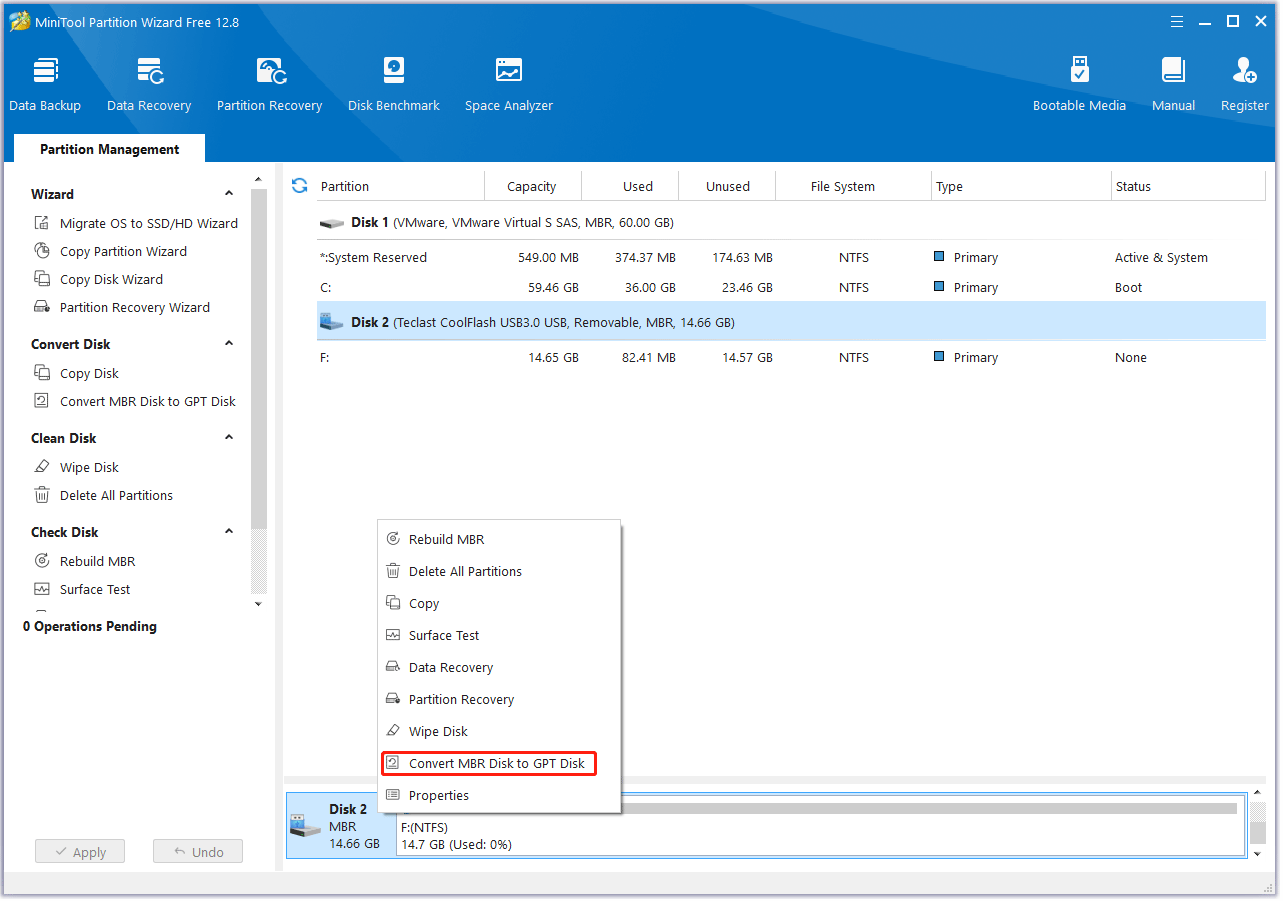This screenshot has height=901, width=1283.
Task: Select F:(NTFS) partition bar in disk map
Action: coord(820,828)
